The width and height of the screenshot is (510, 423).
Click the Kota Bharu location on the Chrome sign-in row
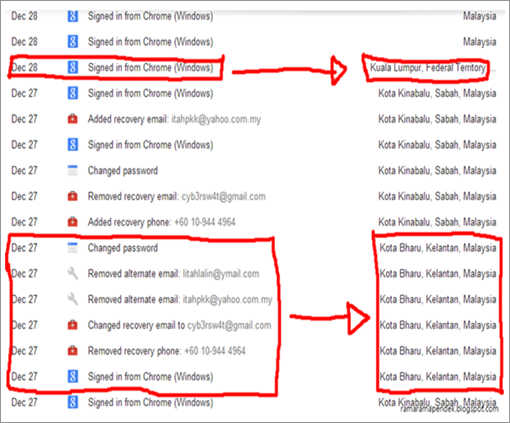tap(438, 377)
